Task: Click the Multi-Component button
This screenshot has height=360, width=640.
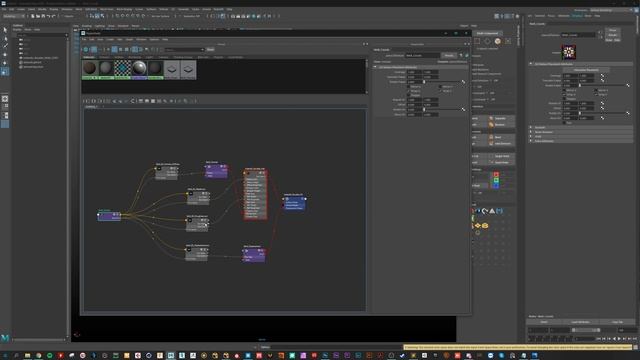Action: coord(488,33)
